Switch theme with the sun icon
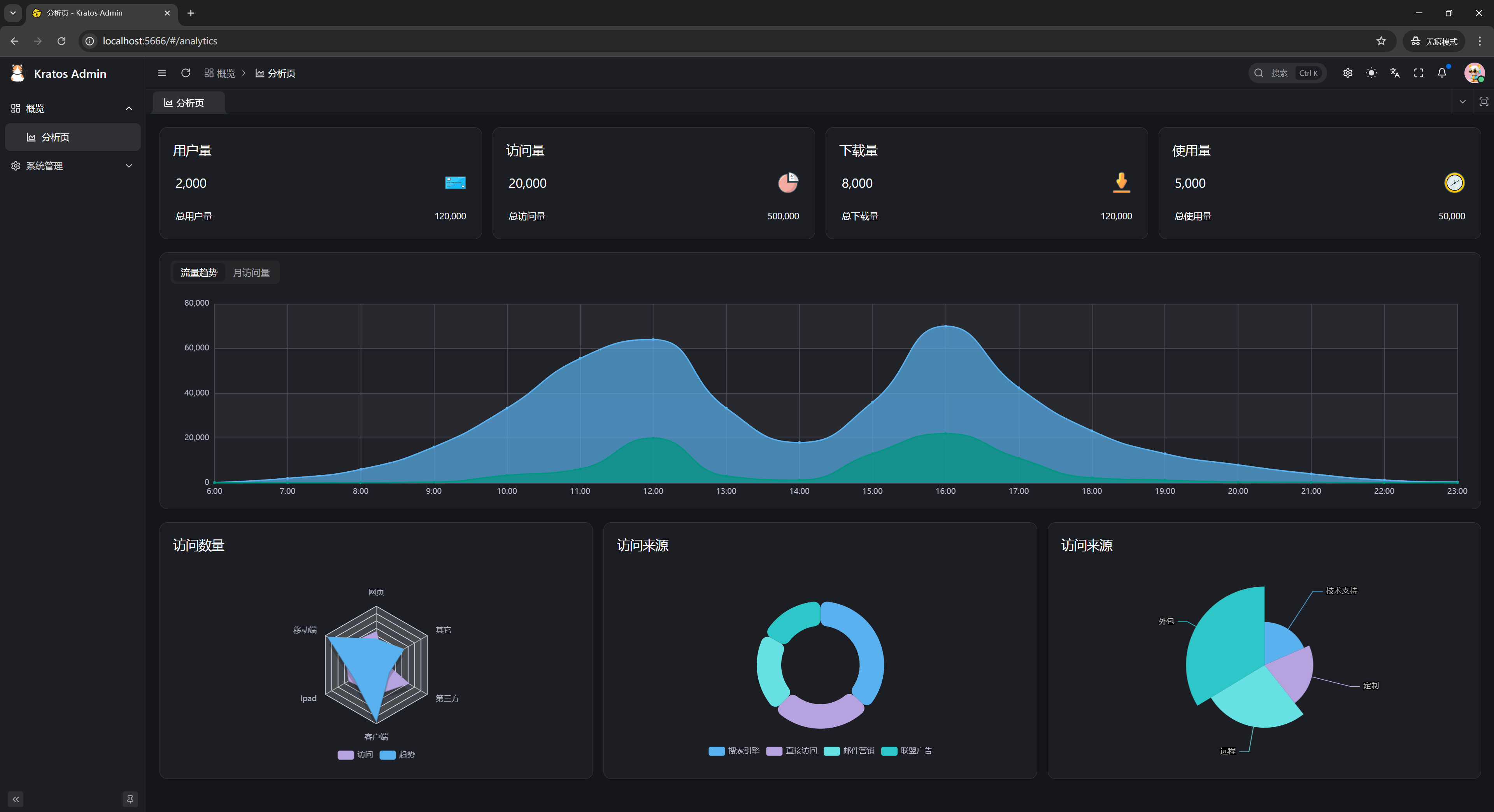Screen dimensions: 1494x812 tap(1371, 73)
